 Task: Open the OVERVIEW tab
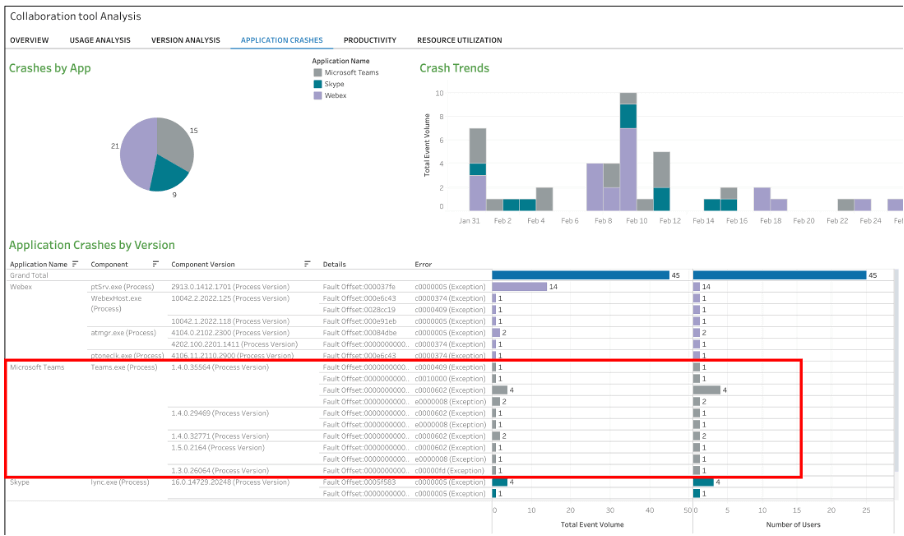[x=29, y=40]
